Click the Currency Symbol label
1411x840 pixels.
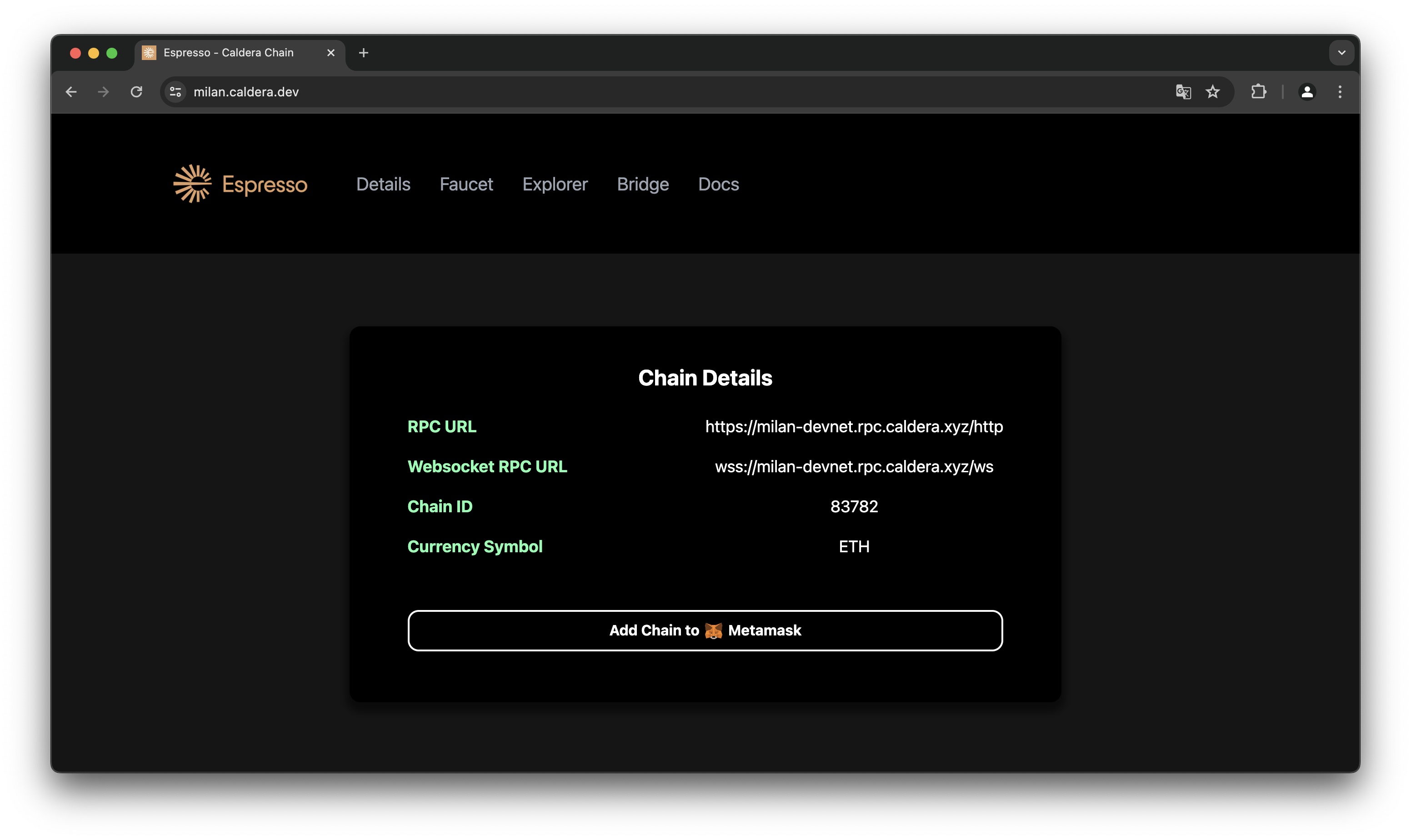pos(475,547)
